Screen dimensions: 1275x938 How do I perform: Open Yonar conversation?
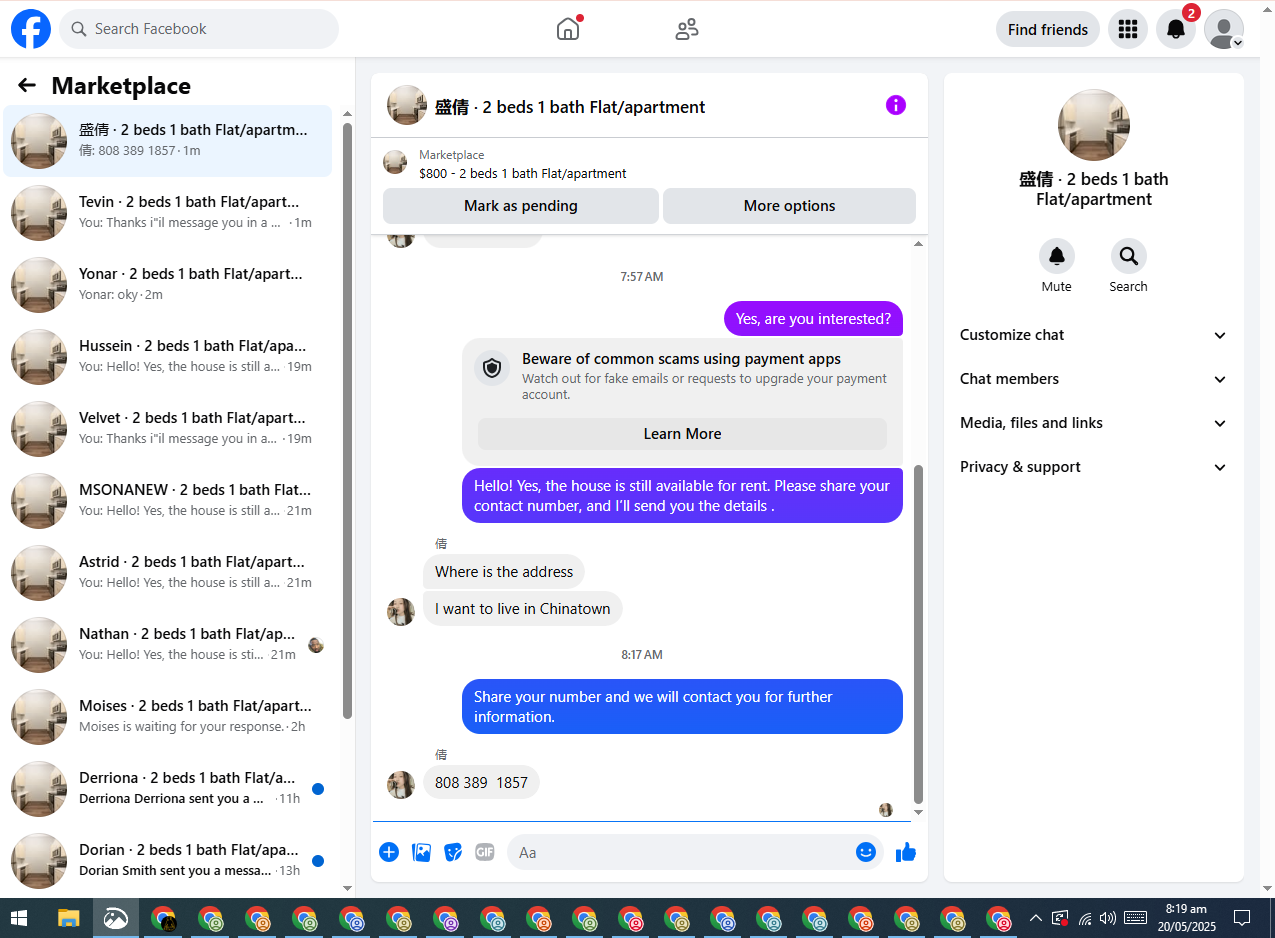tap(168, 285)
